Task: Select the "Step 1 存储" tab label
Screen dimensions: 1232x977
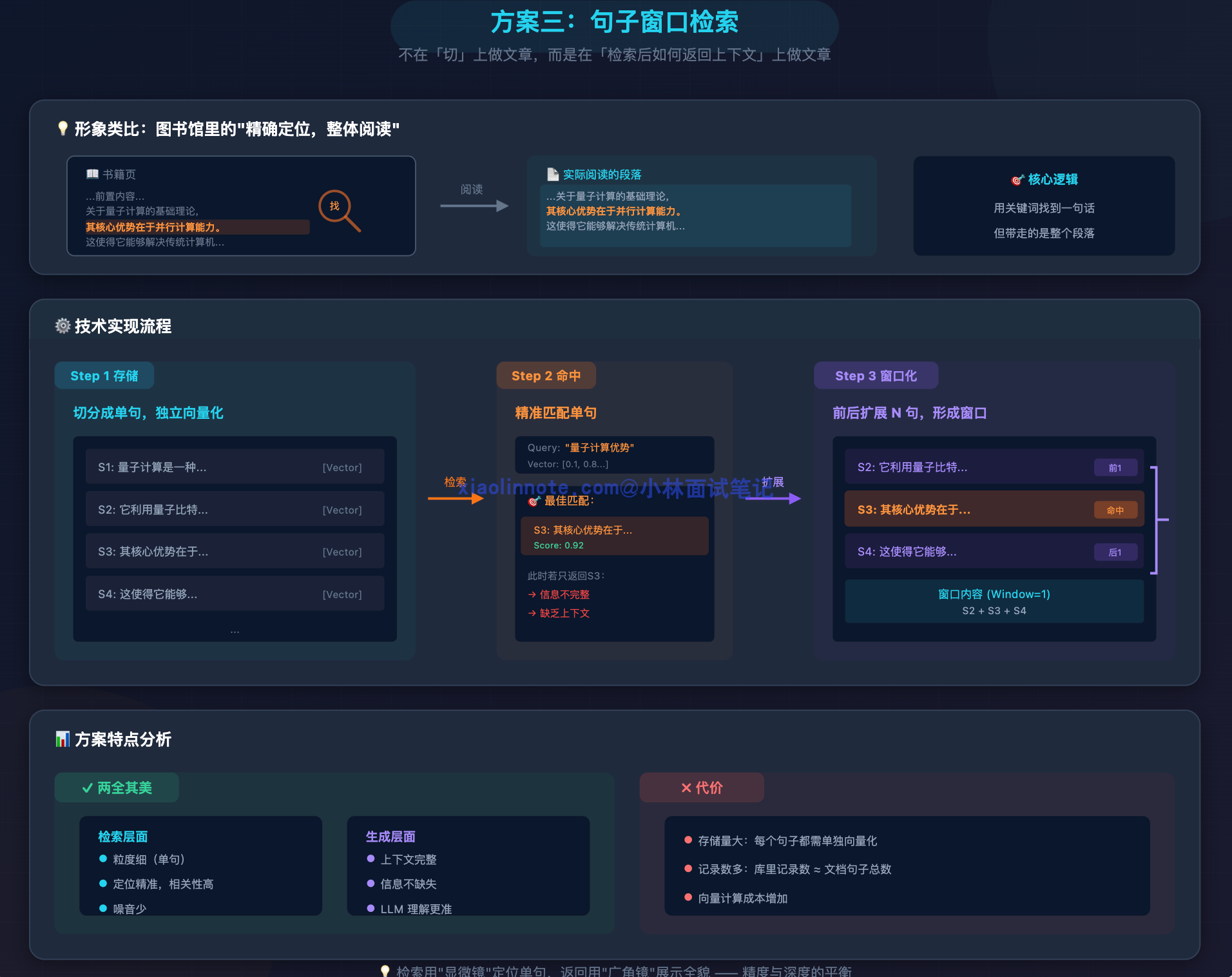Action: pos(104,376)
